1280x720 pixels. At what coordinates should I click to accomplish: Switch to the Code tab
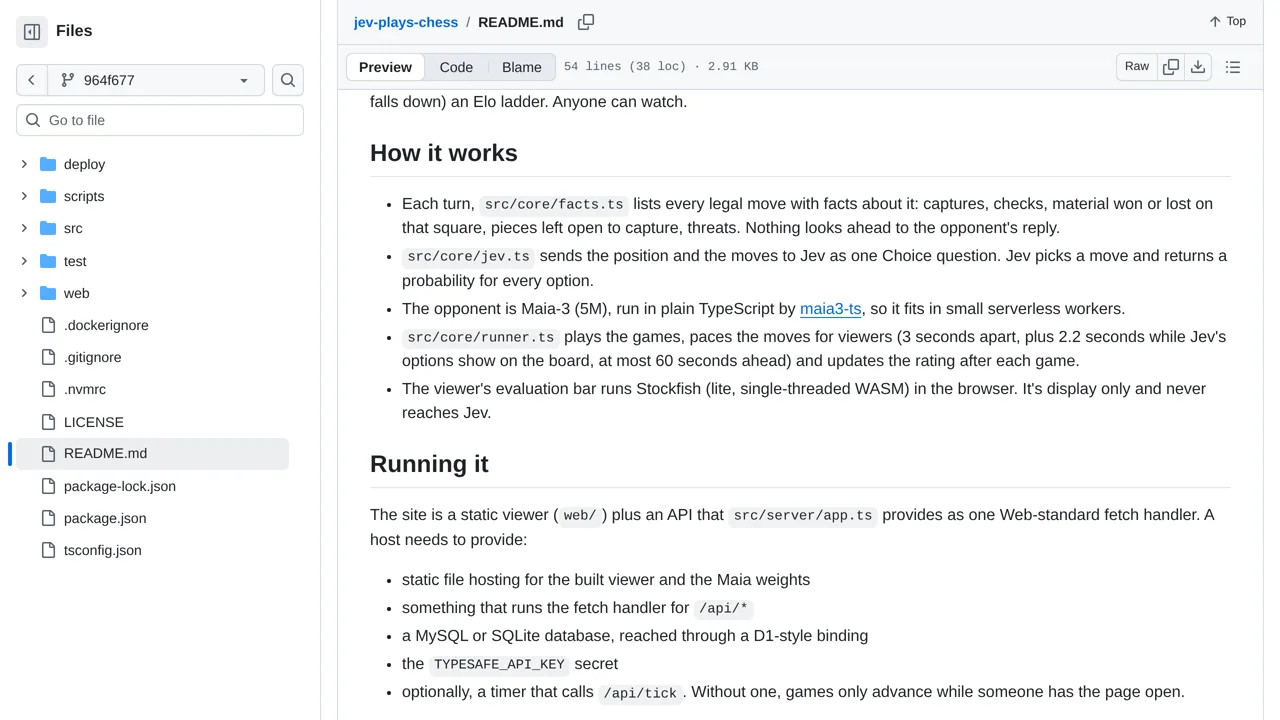tap(456, 67)
